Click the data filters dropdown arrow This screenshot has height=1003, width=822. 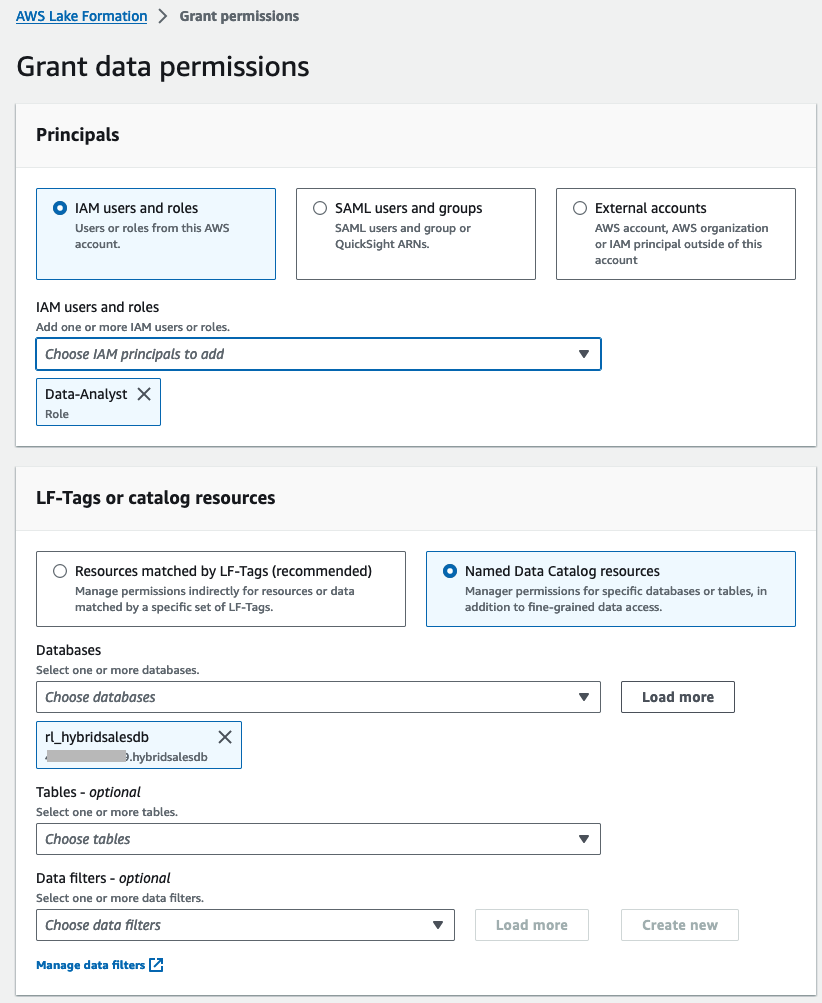click(438, 925)
